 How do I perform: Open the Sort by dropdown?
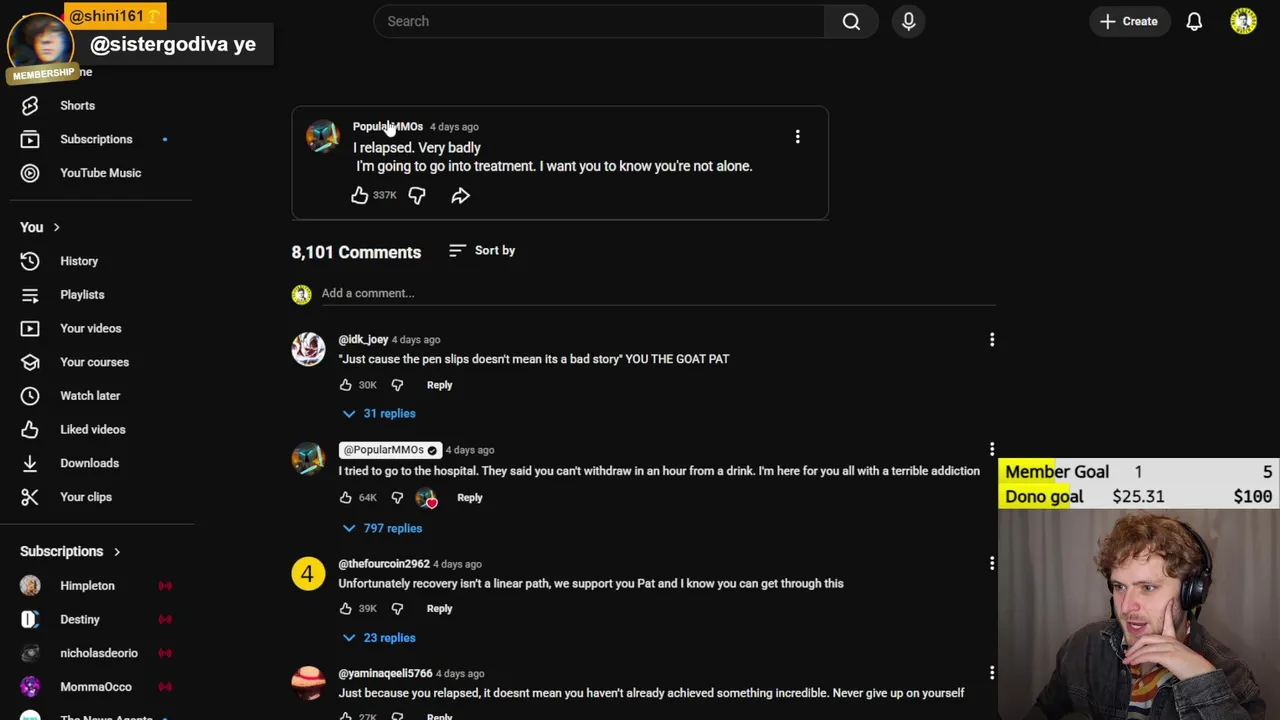tap(483, 251)
